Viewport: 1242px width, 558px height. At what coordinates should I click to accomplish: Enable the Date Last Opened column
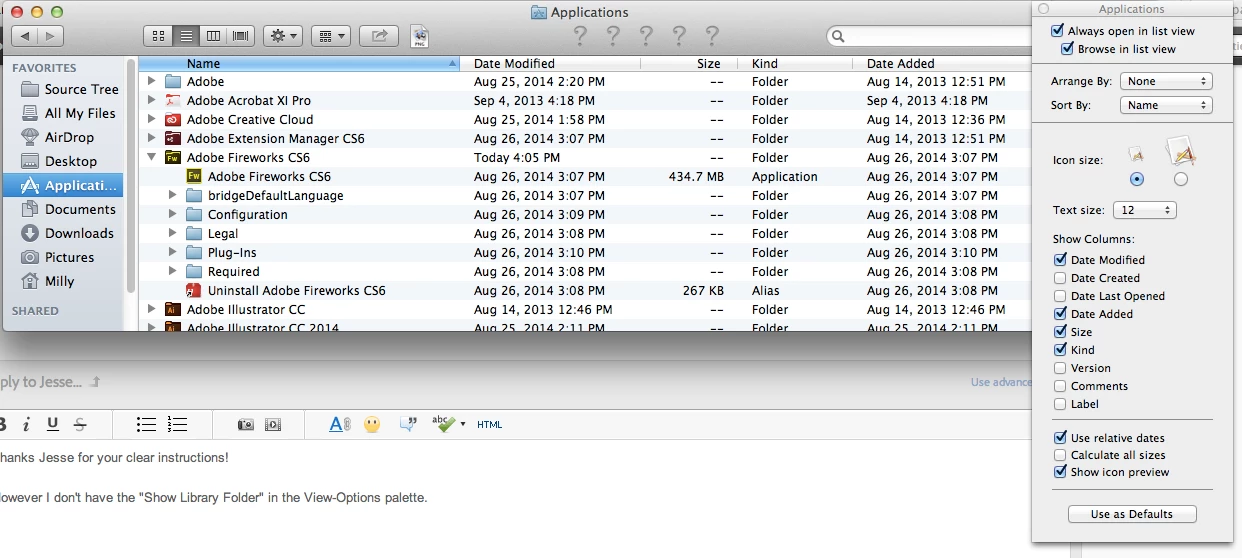point(1060,296)
